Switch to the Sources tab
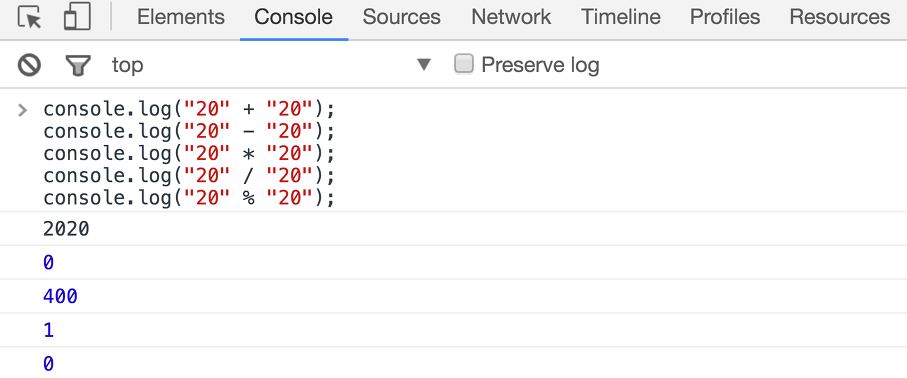 (x=401, y=17)
